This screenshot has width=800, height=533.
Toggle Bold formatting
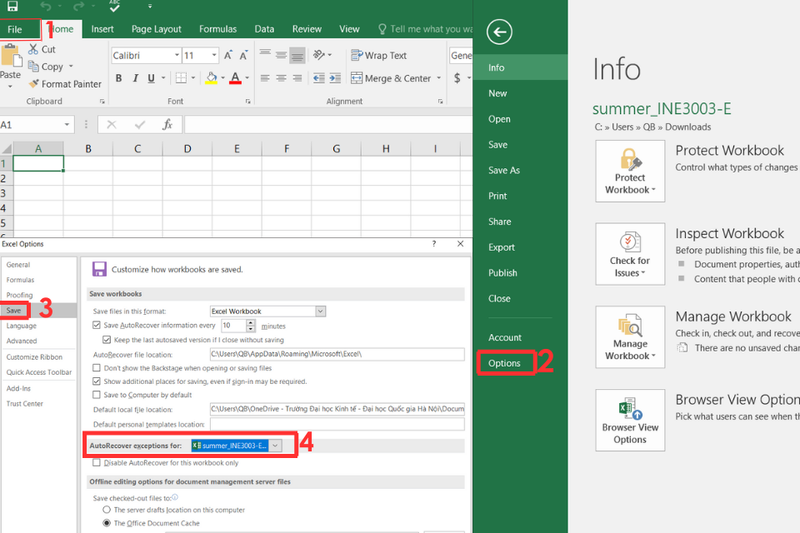coord(119,78)
